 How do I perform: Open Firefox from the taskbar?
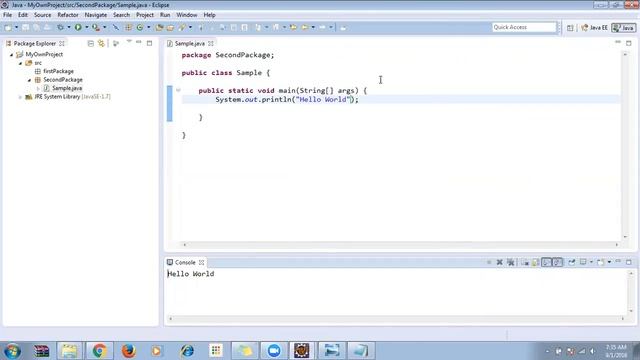point(129,351)
